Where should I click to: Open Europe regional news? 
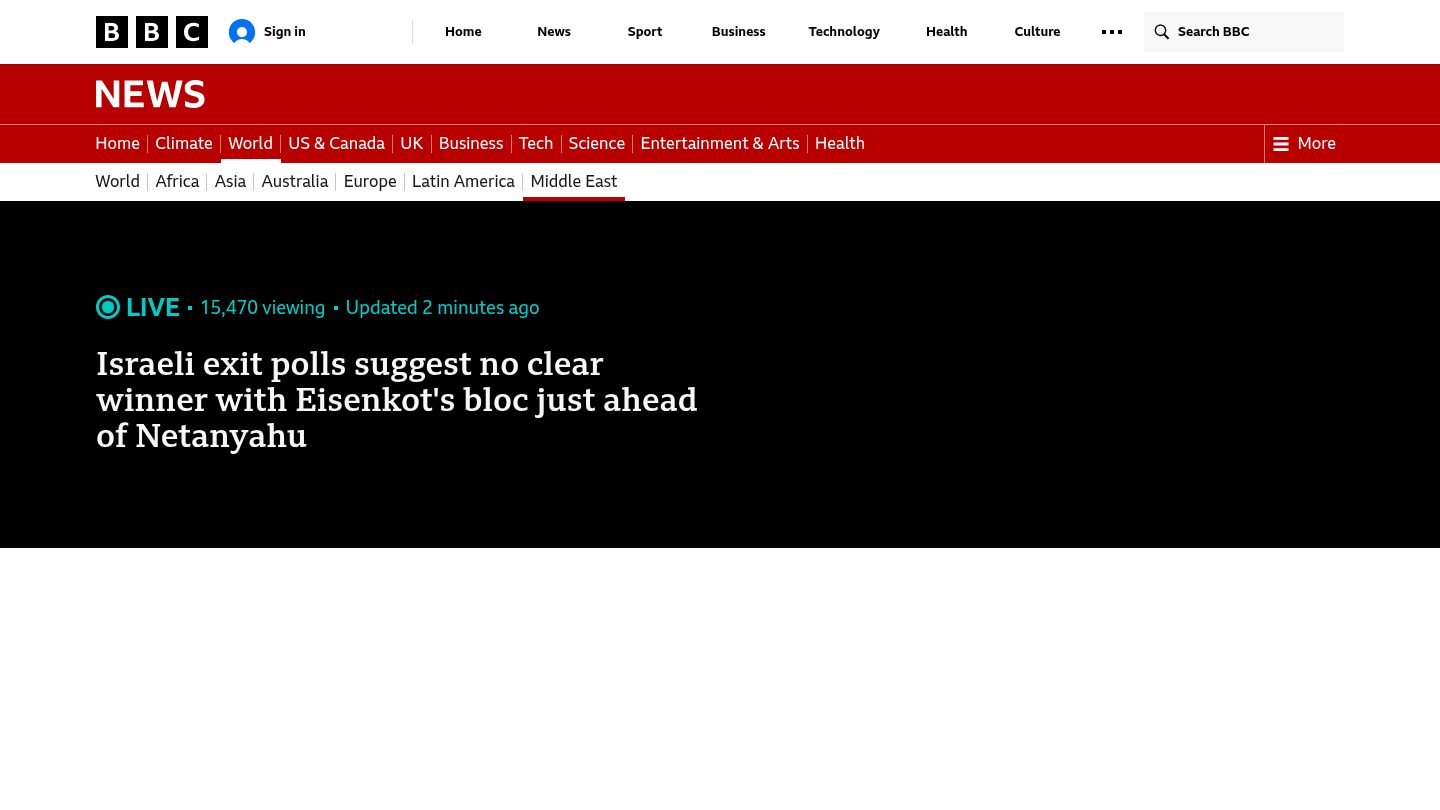(x=370, y=182)
